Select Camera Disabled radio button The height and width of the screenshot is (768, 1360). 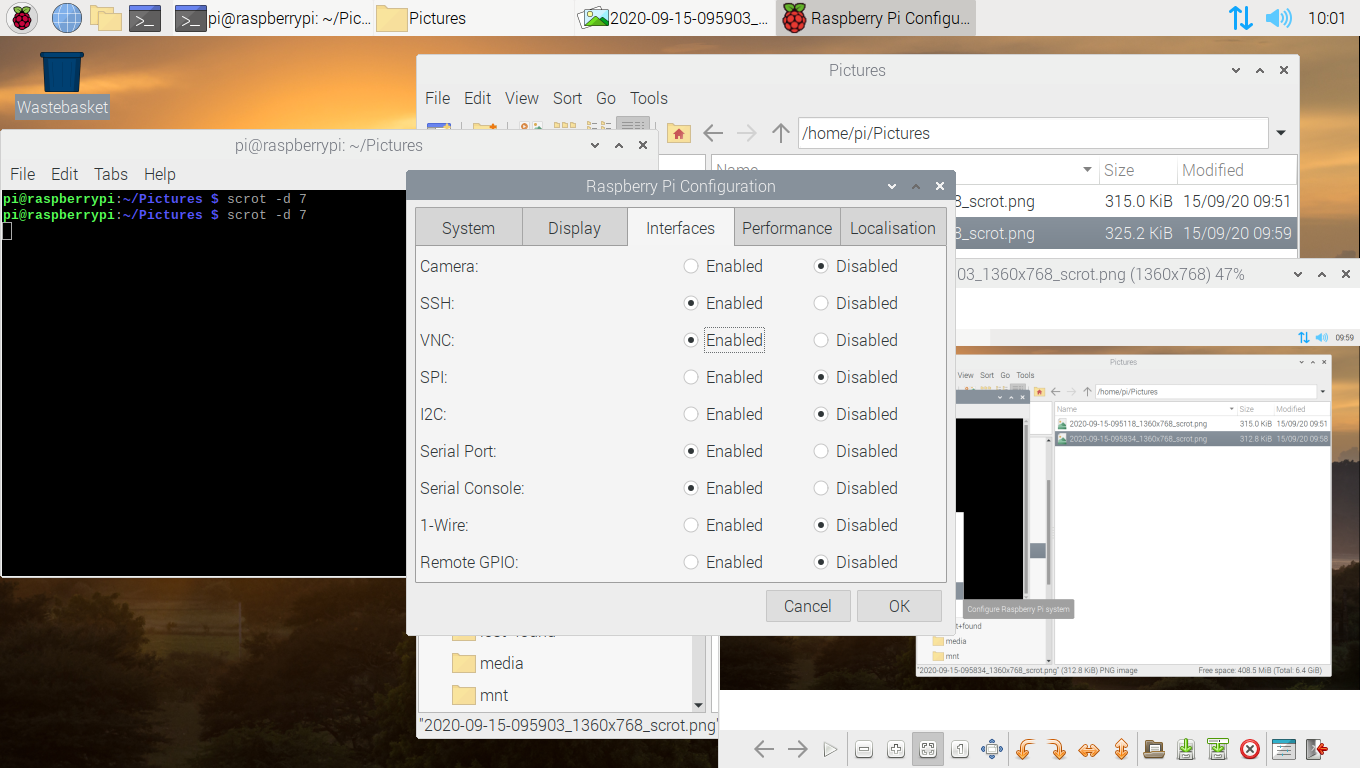coord(821,266)
